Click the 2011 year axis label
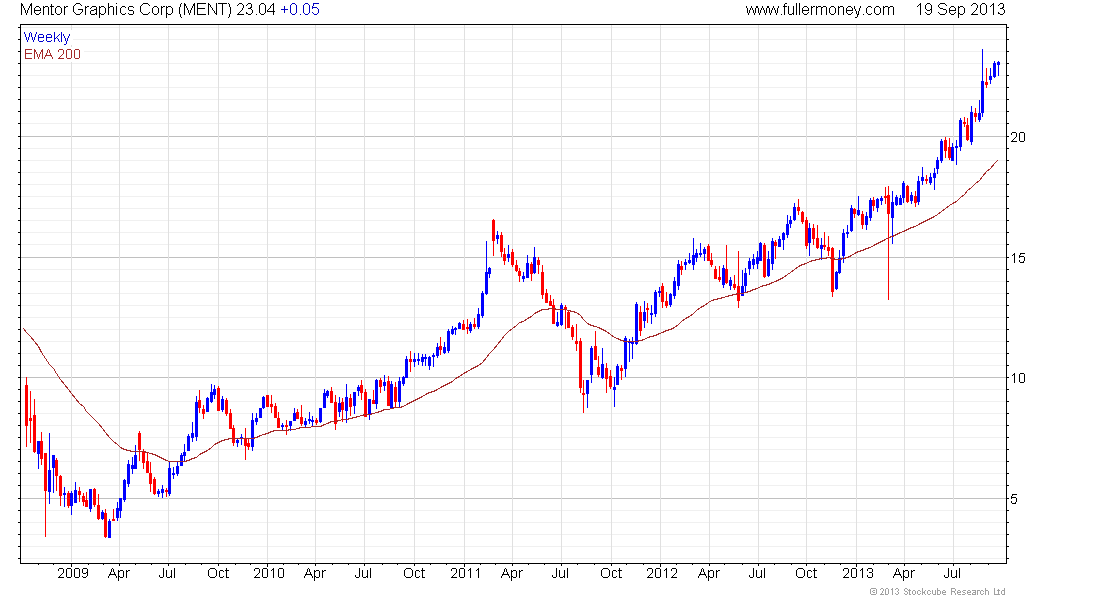Image resolution: width=1100 pixels, height=600 pixels. [x=466, y=573]
